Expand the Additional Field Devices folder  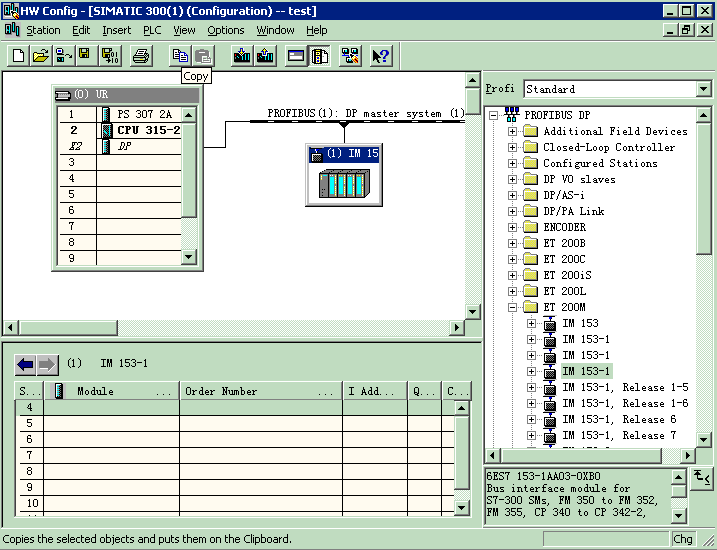[x=513, y=132]
